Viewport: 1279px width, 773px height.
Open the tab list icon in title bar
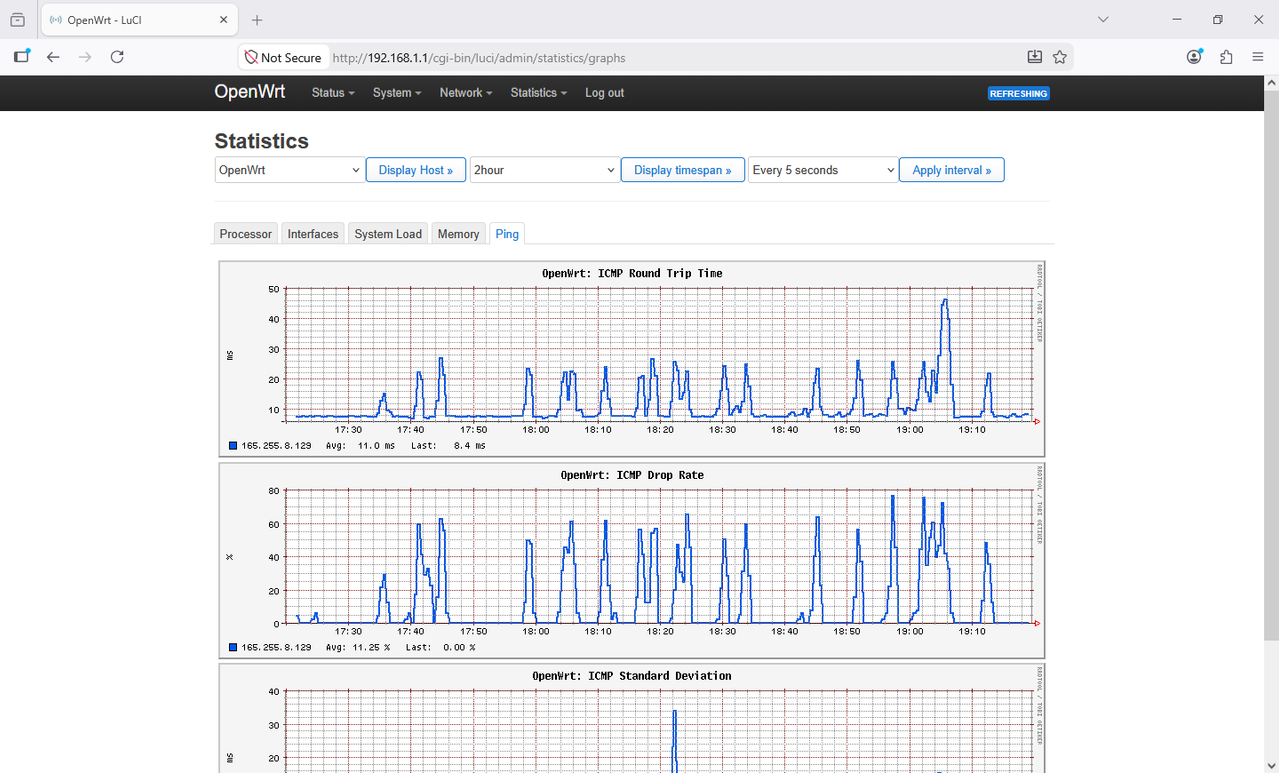[17, 20]
